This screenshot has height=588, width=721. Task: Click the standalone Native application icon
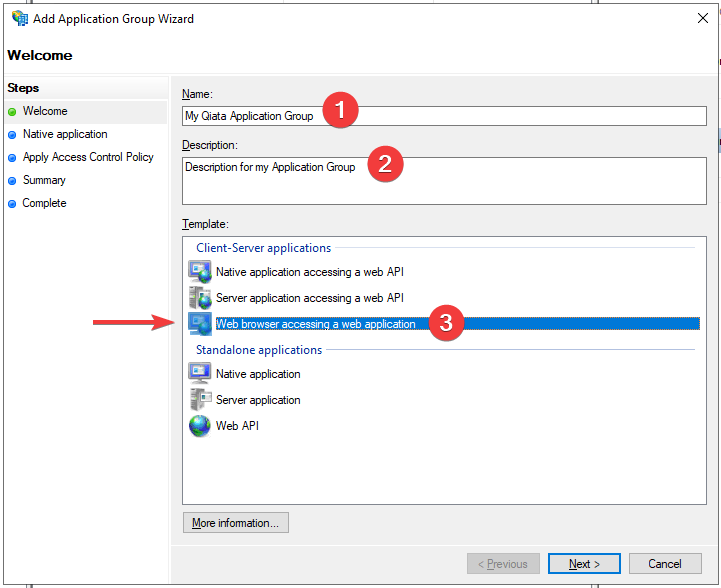pos(200,373)
